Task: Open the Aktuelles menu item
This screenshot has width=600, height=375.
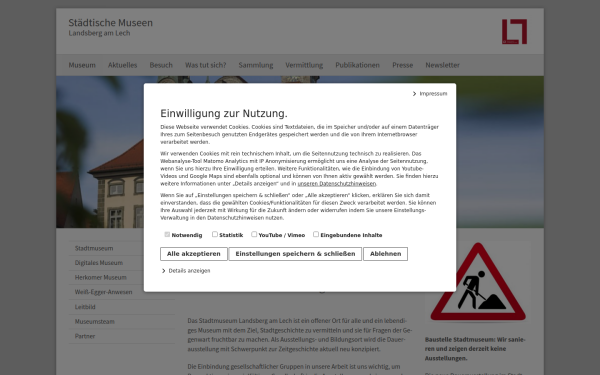Action: pos(122,65)
